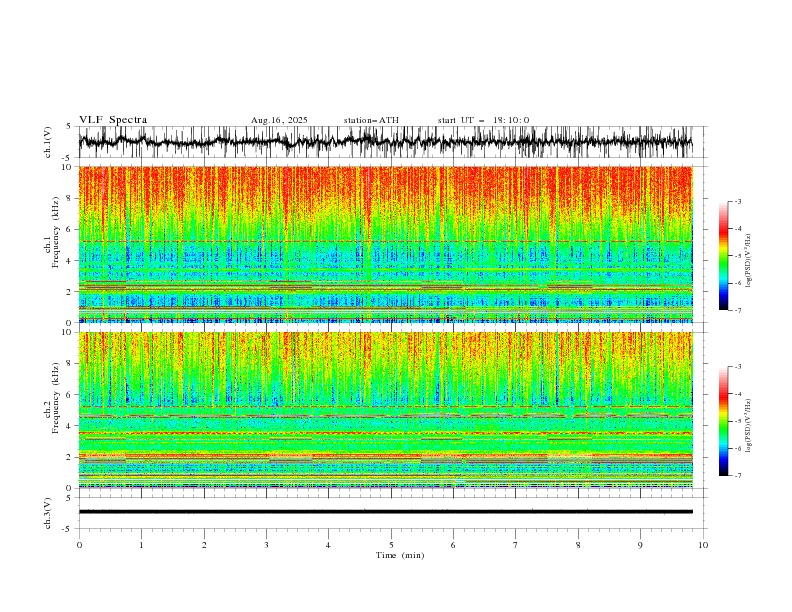The image size is (792, 612).
Task: Click time axis tick label "5"
Action: (x=391, y=545)
